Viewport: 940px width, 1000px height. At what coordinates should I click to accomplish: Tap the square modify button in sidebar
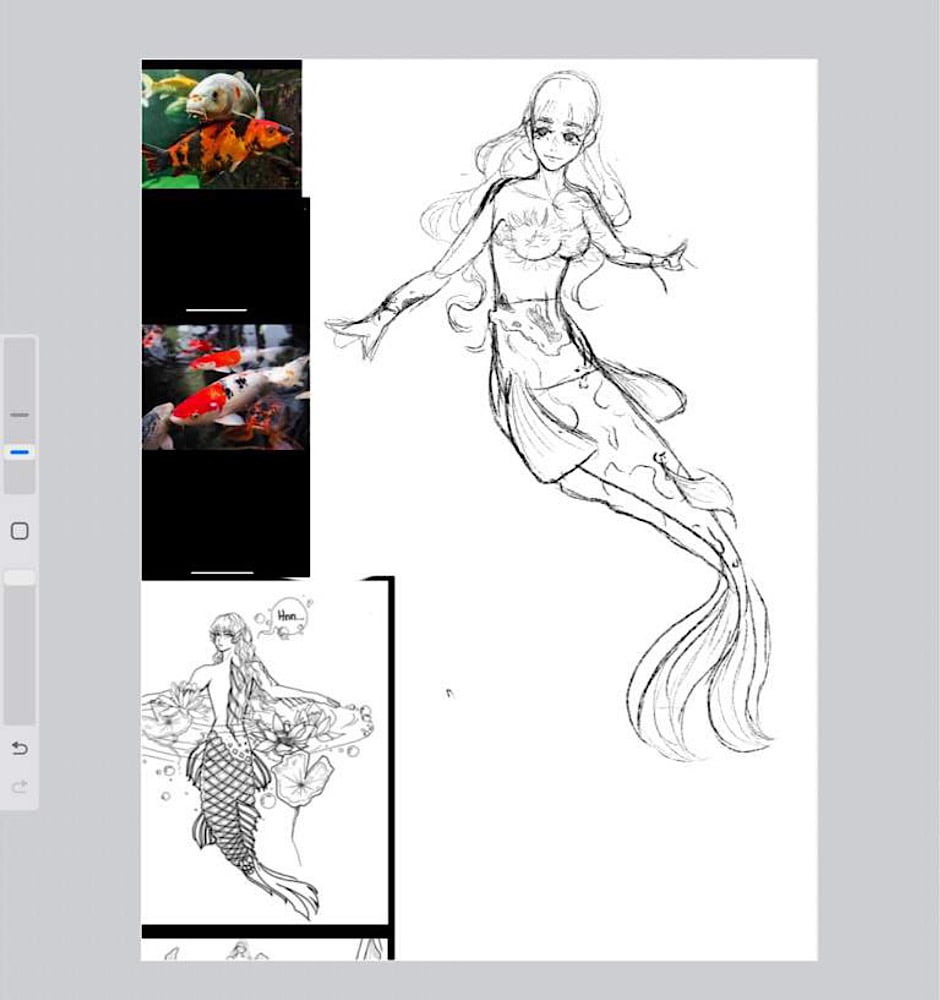tap(19, 531)
